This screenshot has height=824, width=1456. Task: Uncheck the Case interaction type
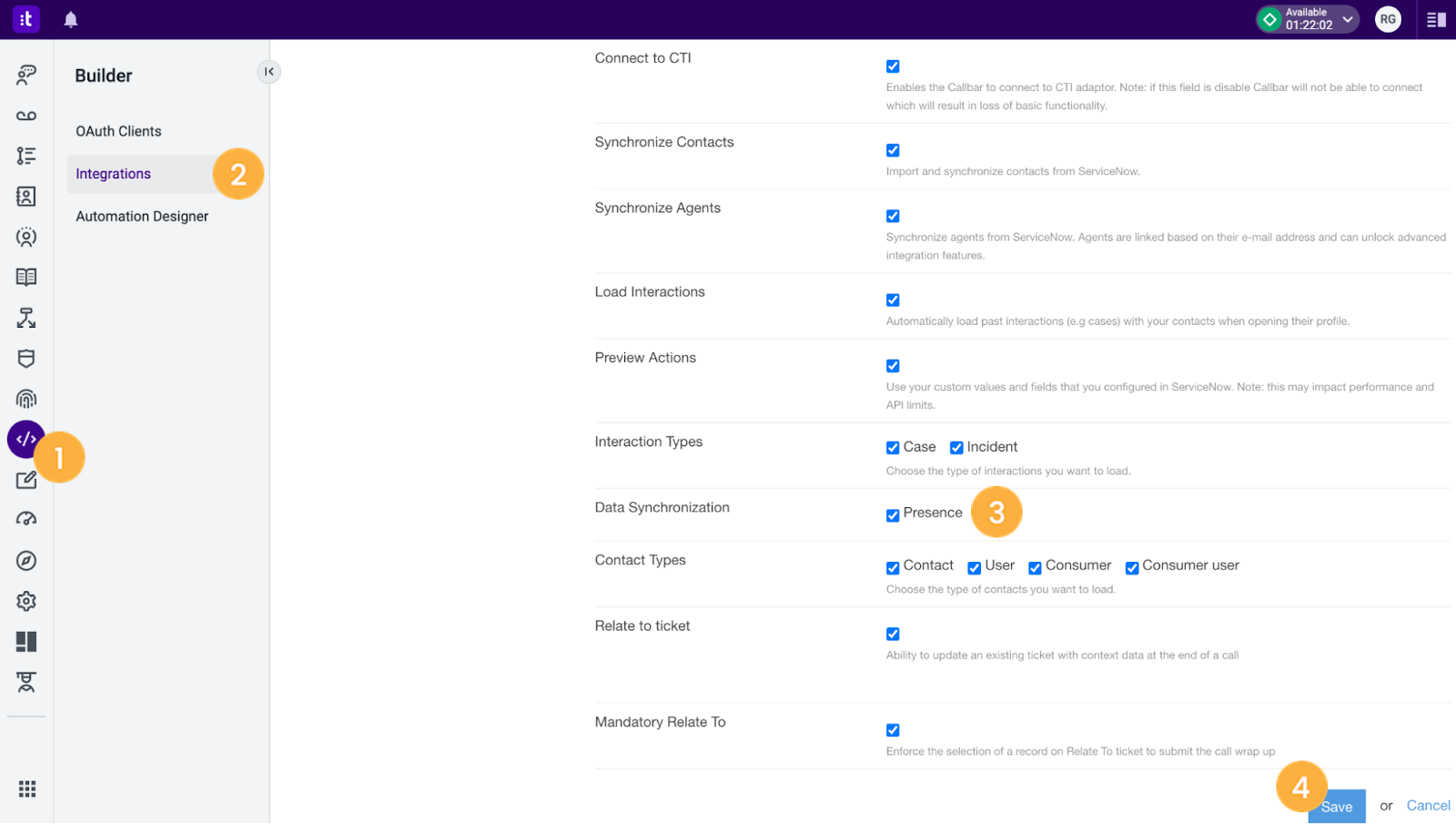click(893, 448)
